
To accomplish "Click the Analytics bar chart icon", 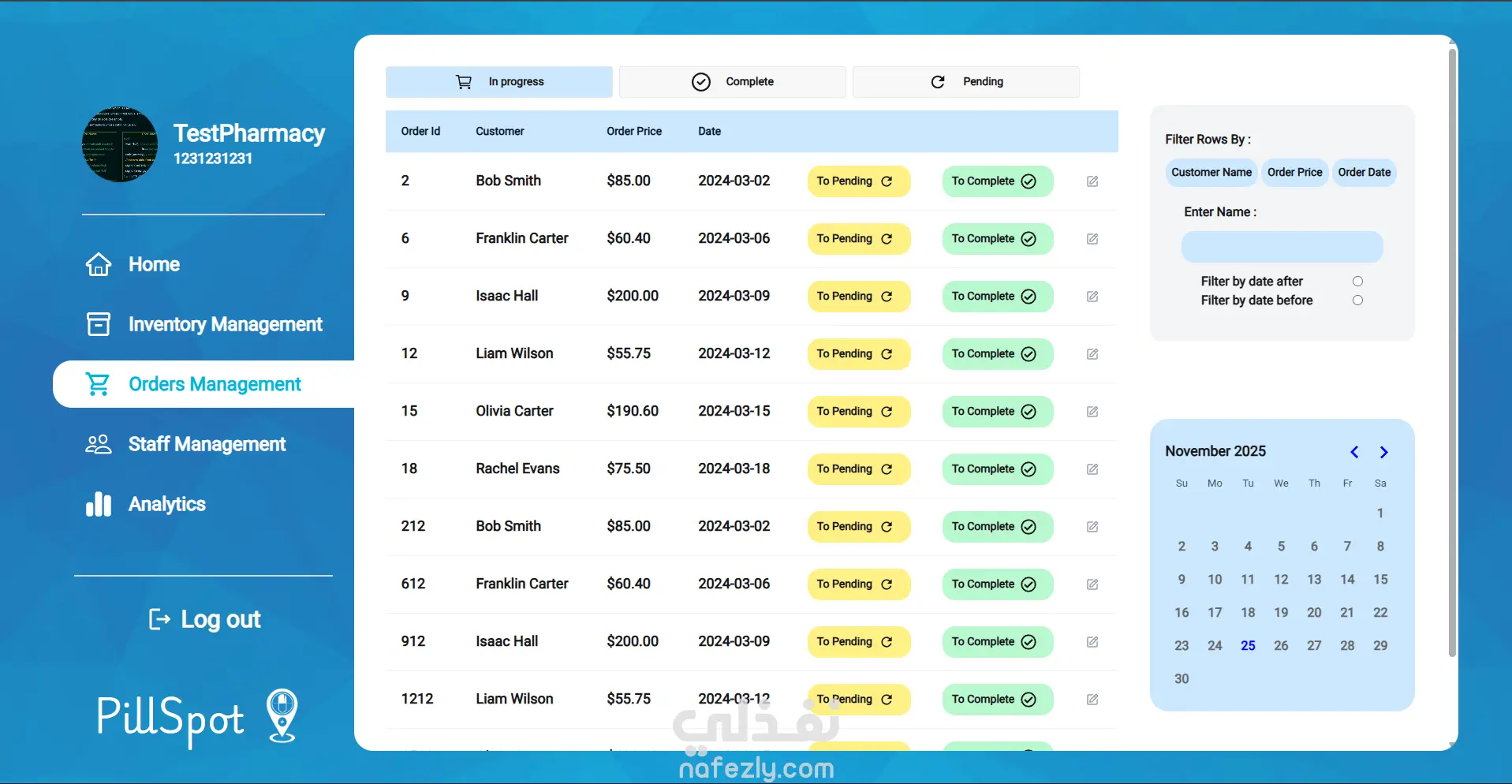I will point(99,504).
